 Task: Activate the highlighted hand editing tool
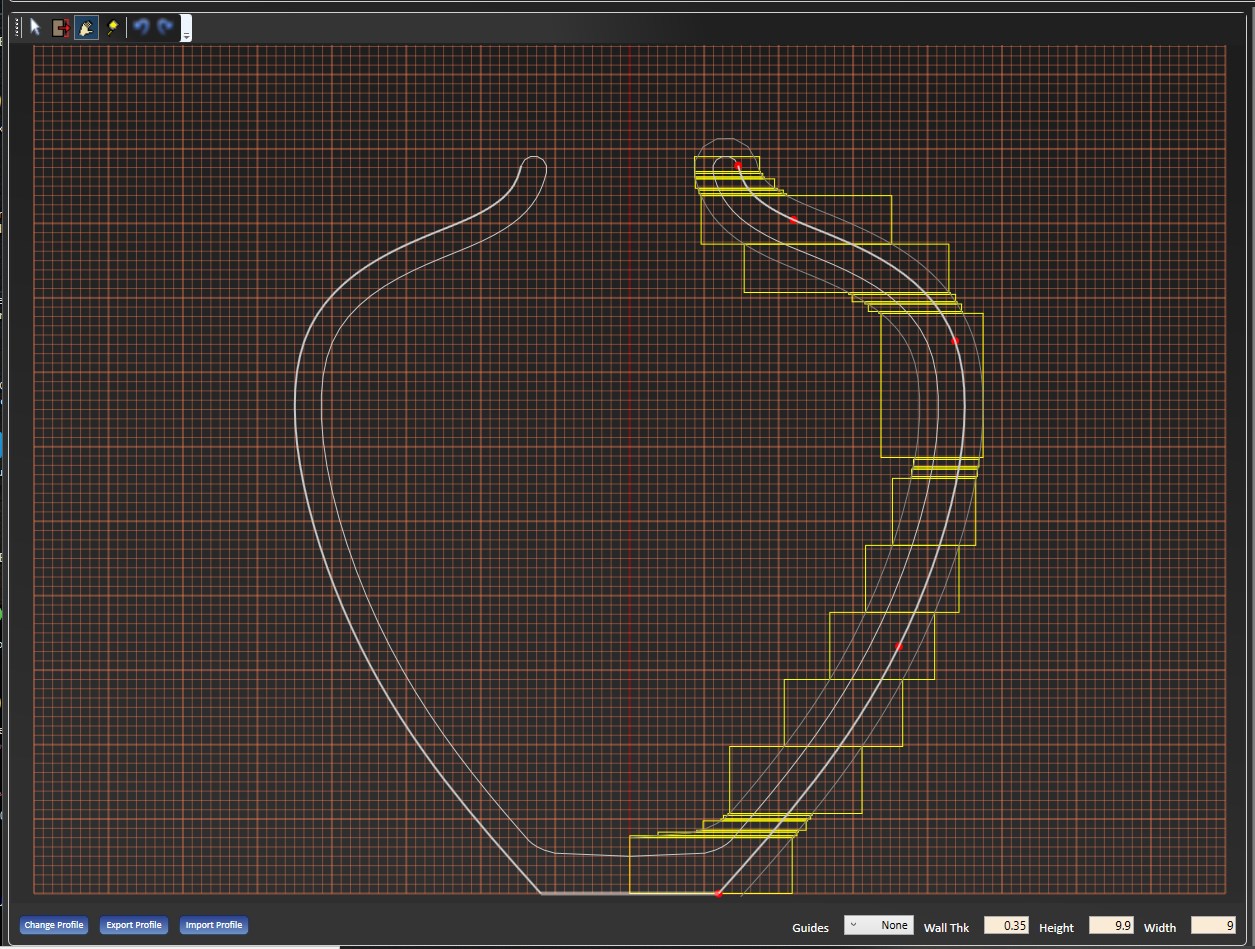[86, 28]
